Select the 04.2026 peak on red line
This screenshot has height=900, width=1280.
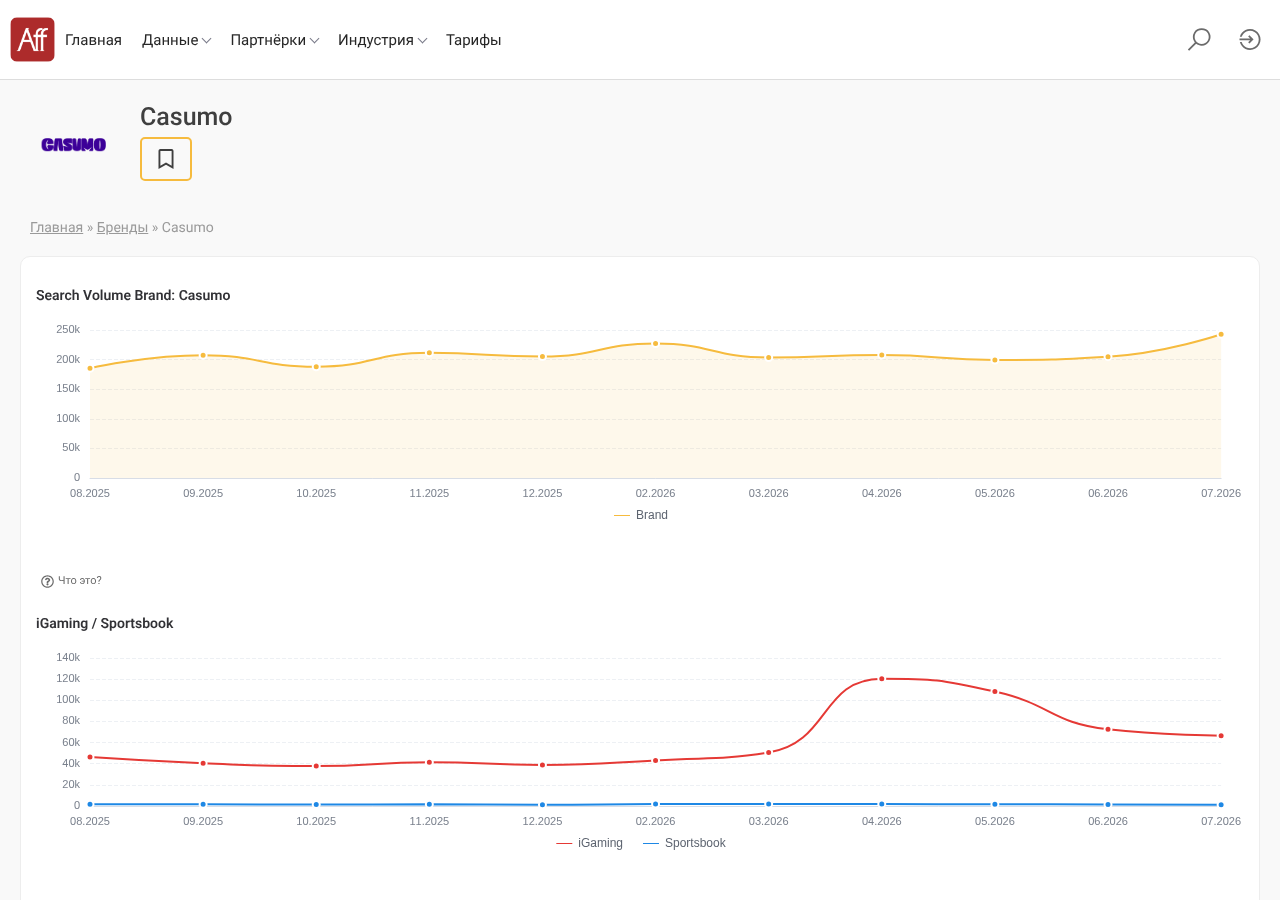click(882, 679)
